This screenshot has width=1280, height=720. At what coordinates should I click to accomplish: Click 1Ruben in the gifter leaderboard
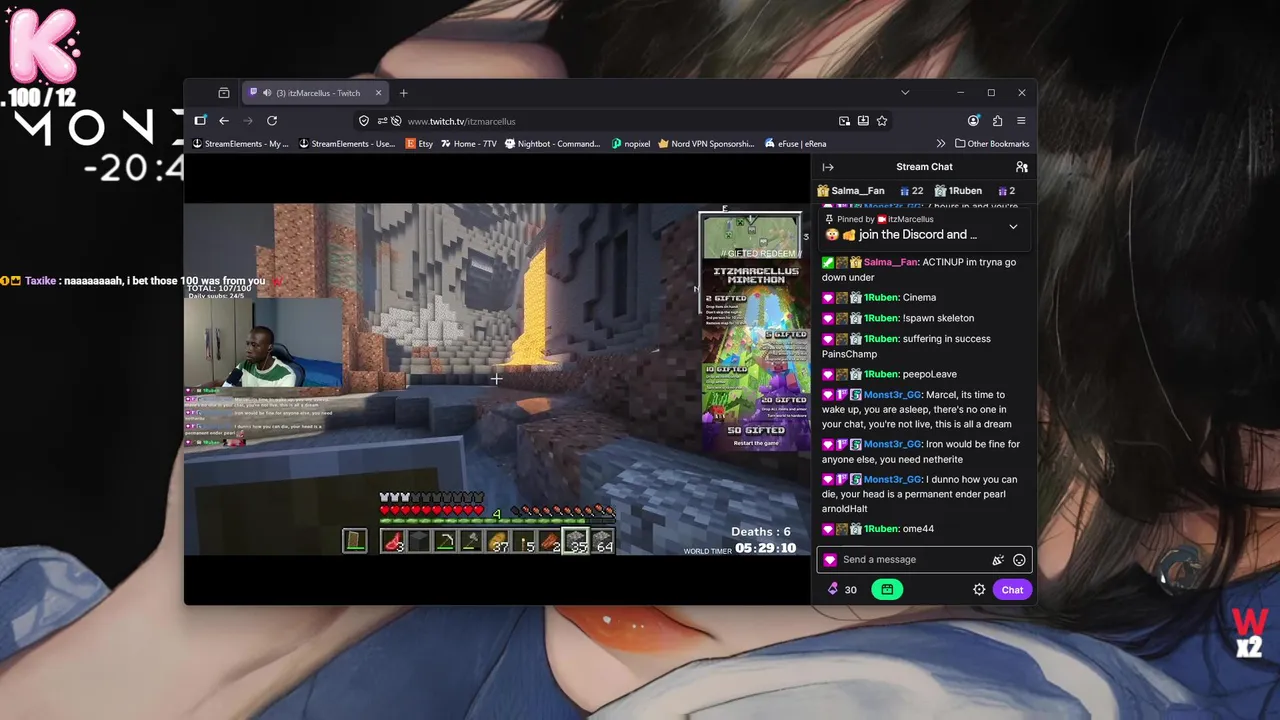click(964, 191)
